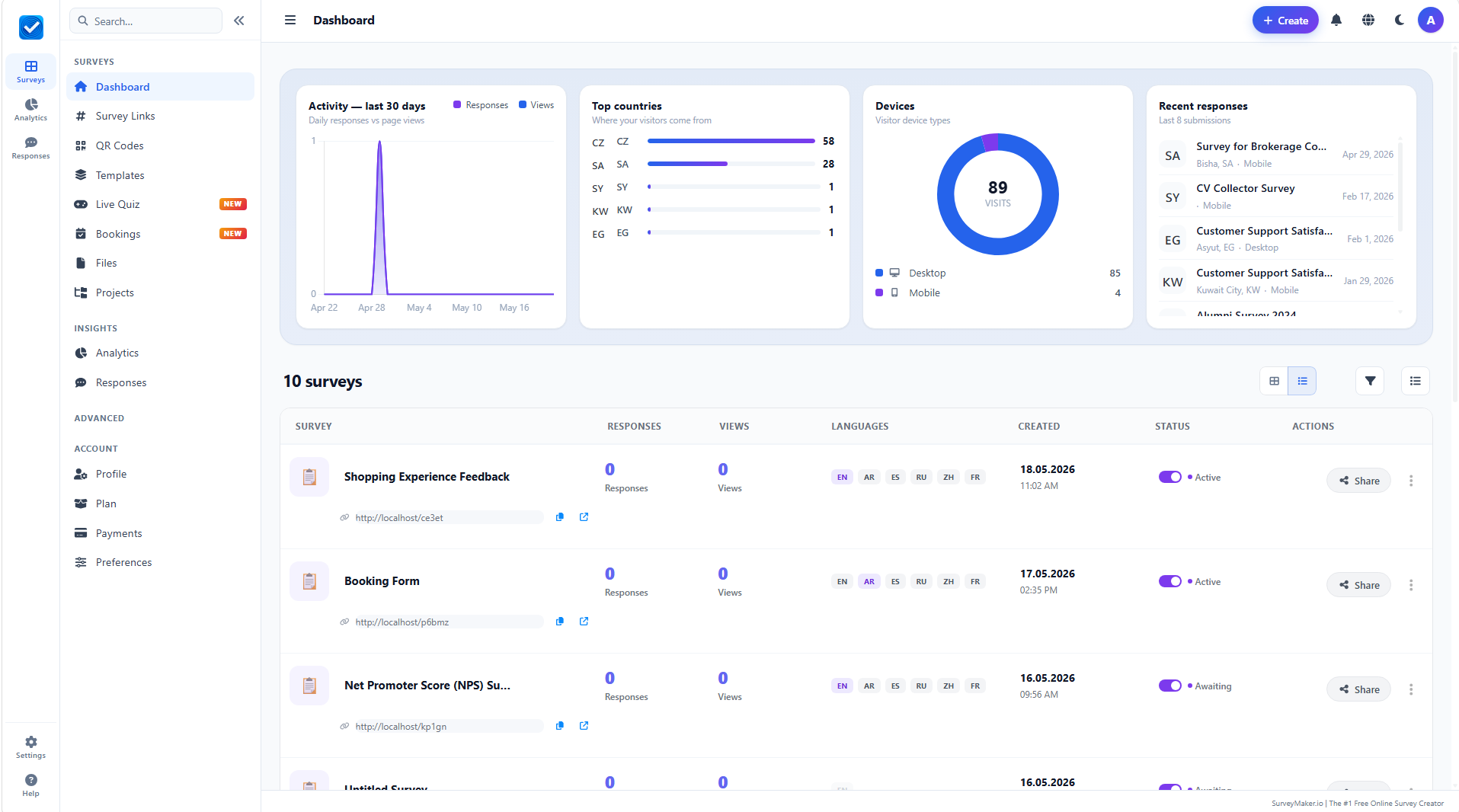Open Files in the sidebar

(x=160, y=263)
